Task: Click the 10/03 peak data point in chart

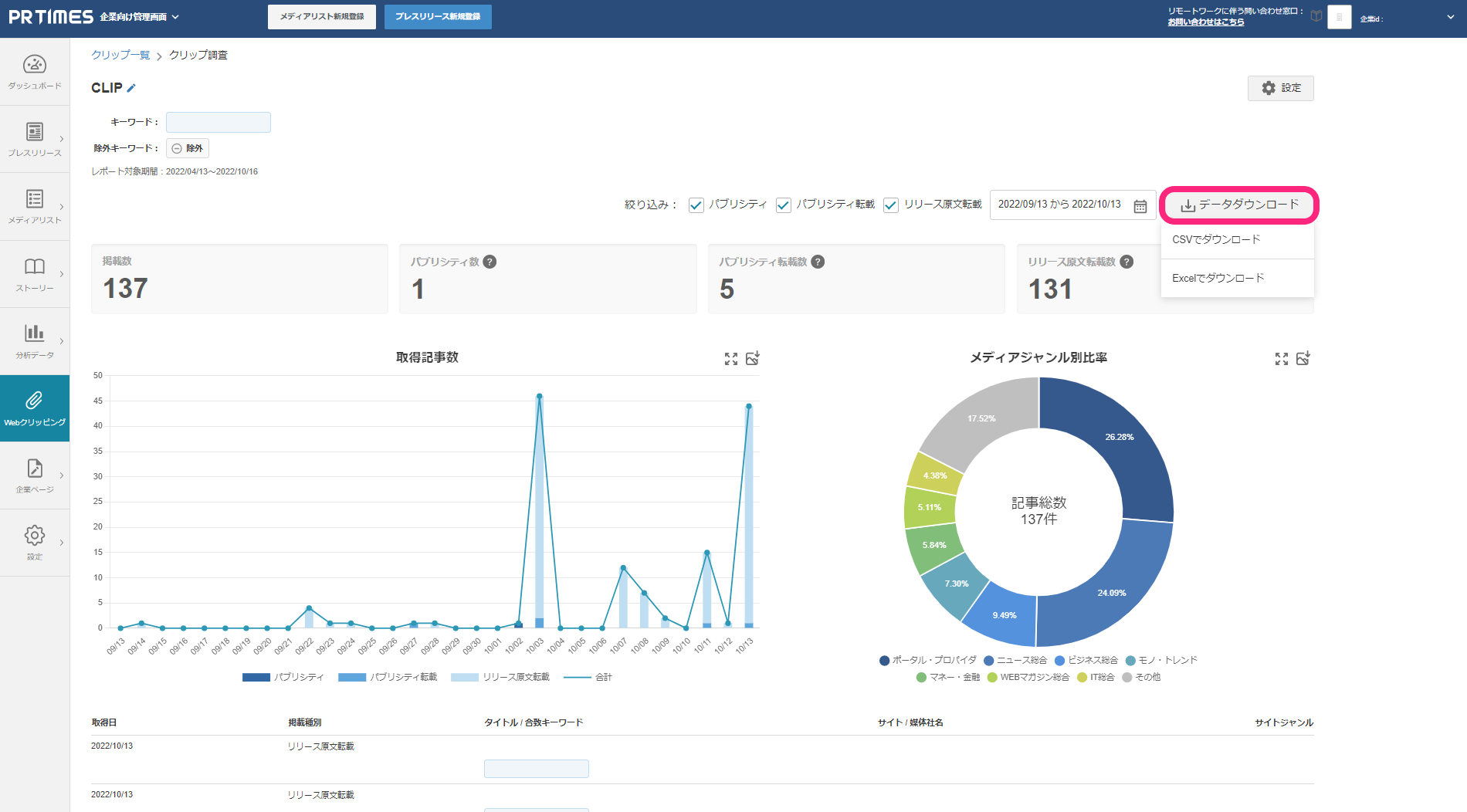Action: (x=539, y=396)
